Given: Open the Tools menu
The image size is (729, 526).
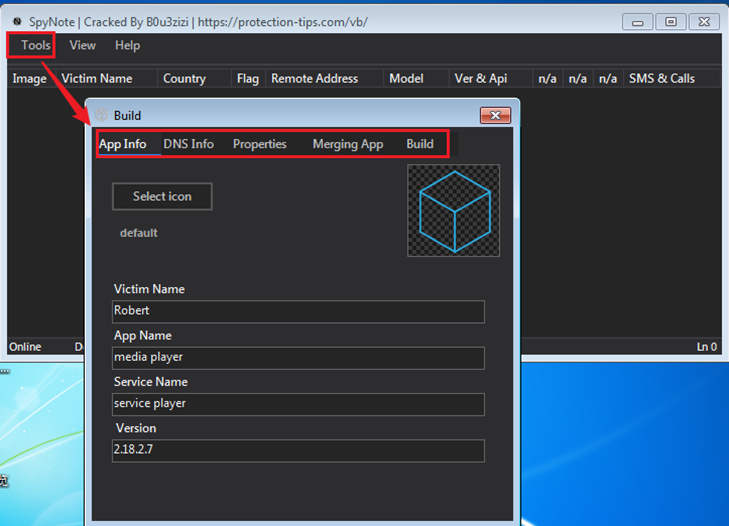Looking at the screenshot, I should [35, 45].
